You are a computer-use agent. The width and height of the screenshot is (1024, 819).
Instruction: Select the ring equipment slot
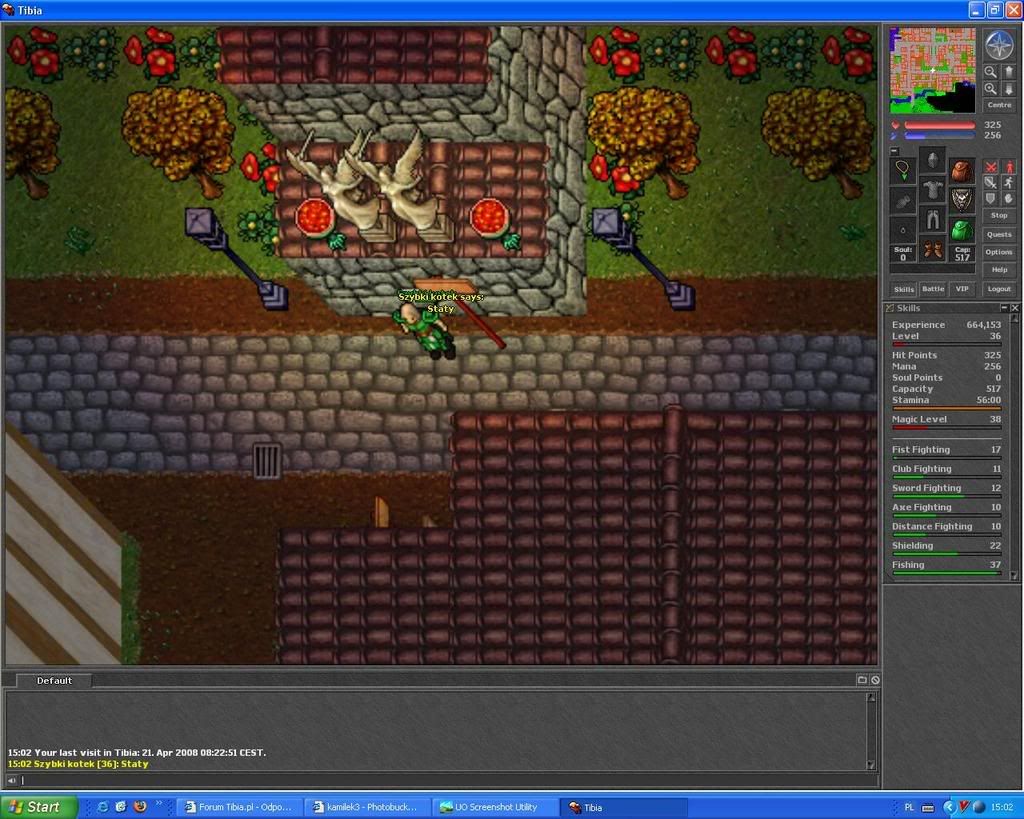pyautogui.click(x=903, y=230)
